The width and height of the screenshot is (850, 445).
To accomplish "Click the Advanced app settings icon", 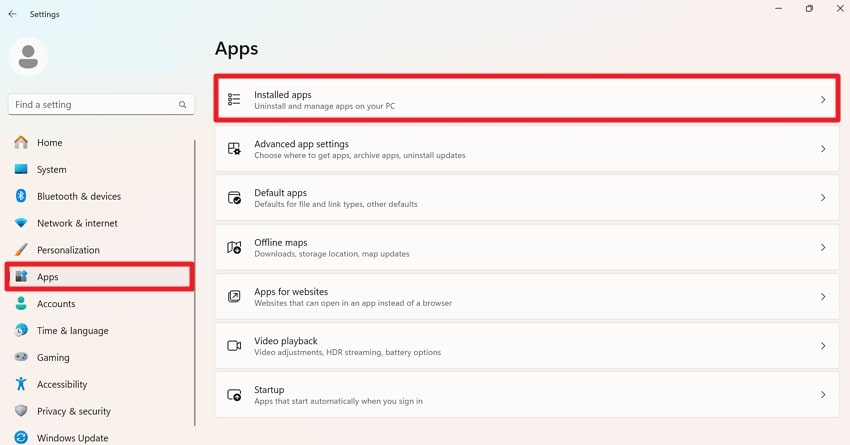I will coord(234,149).
